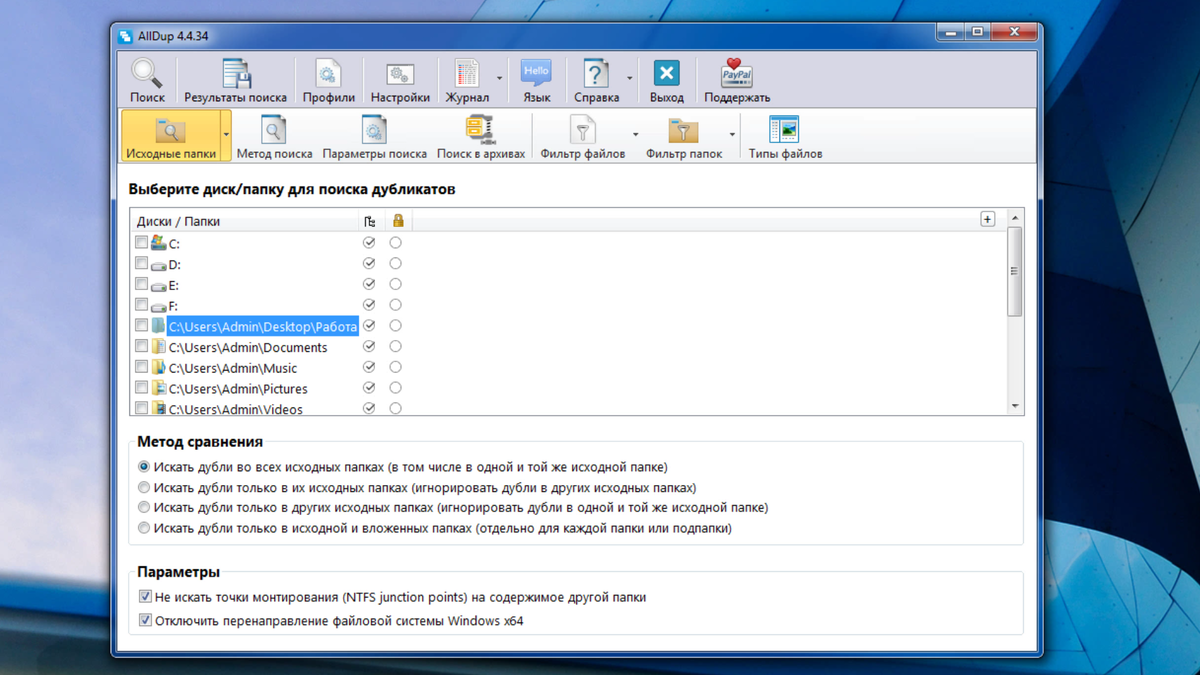
Task: Open the Справка help icon
Action: [596, 74]
